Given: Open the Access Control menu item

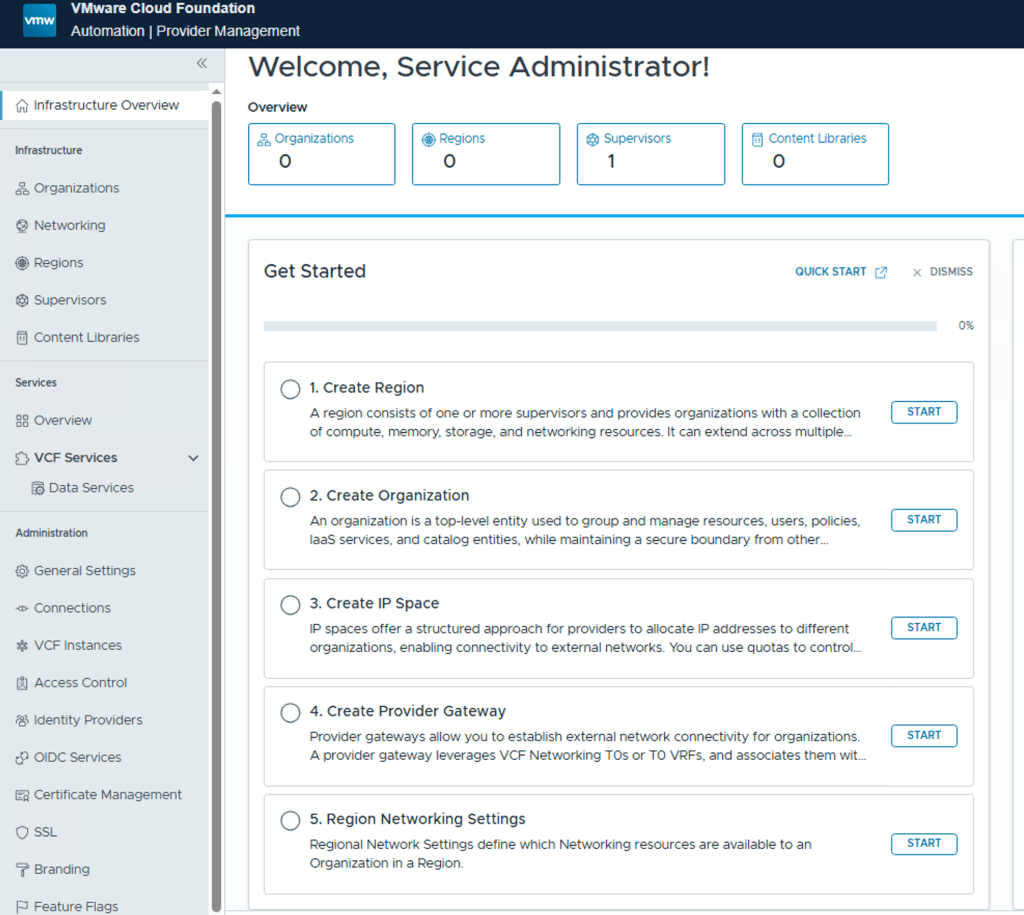Looking at the screenshot, I should (80, 683).
